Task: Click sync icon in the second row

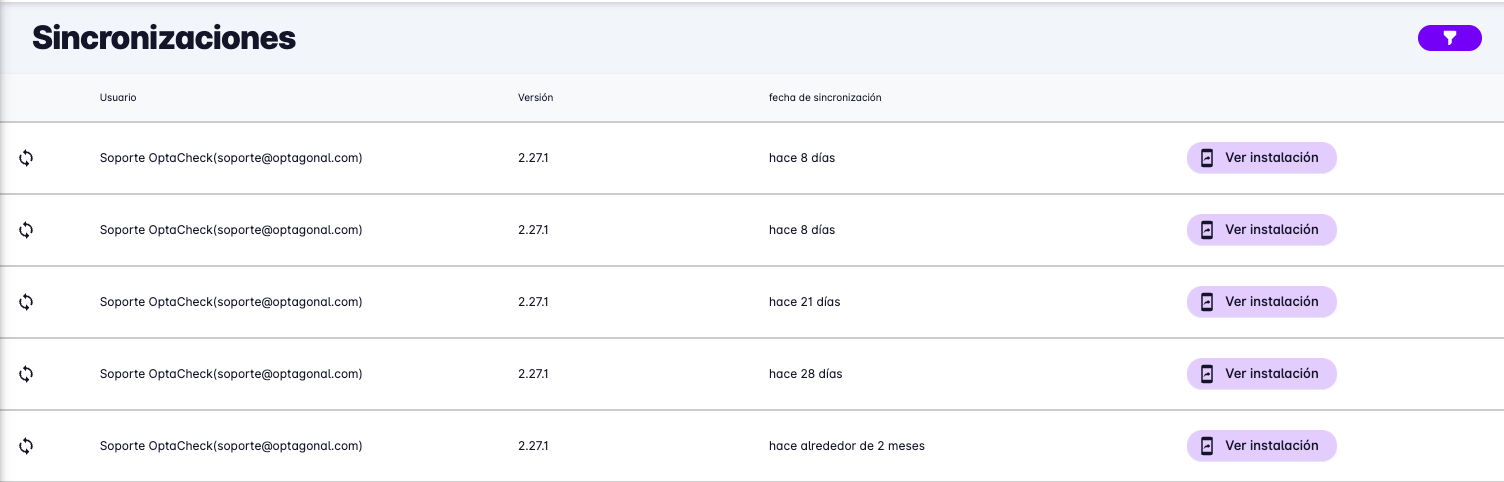Action: pyautogui.click(x=26, y=230)
